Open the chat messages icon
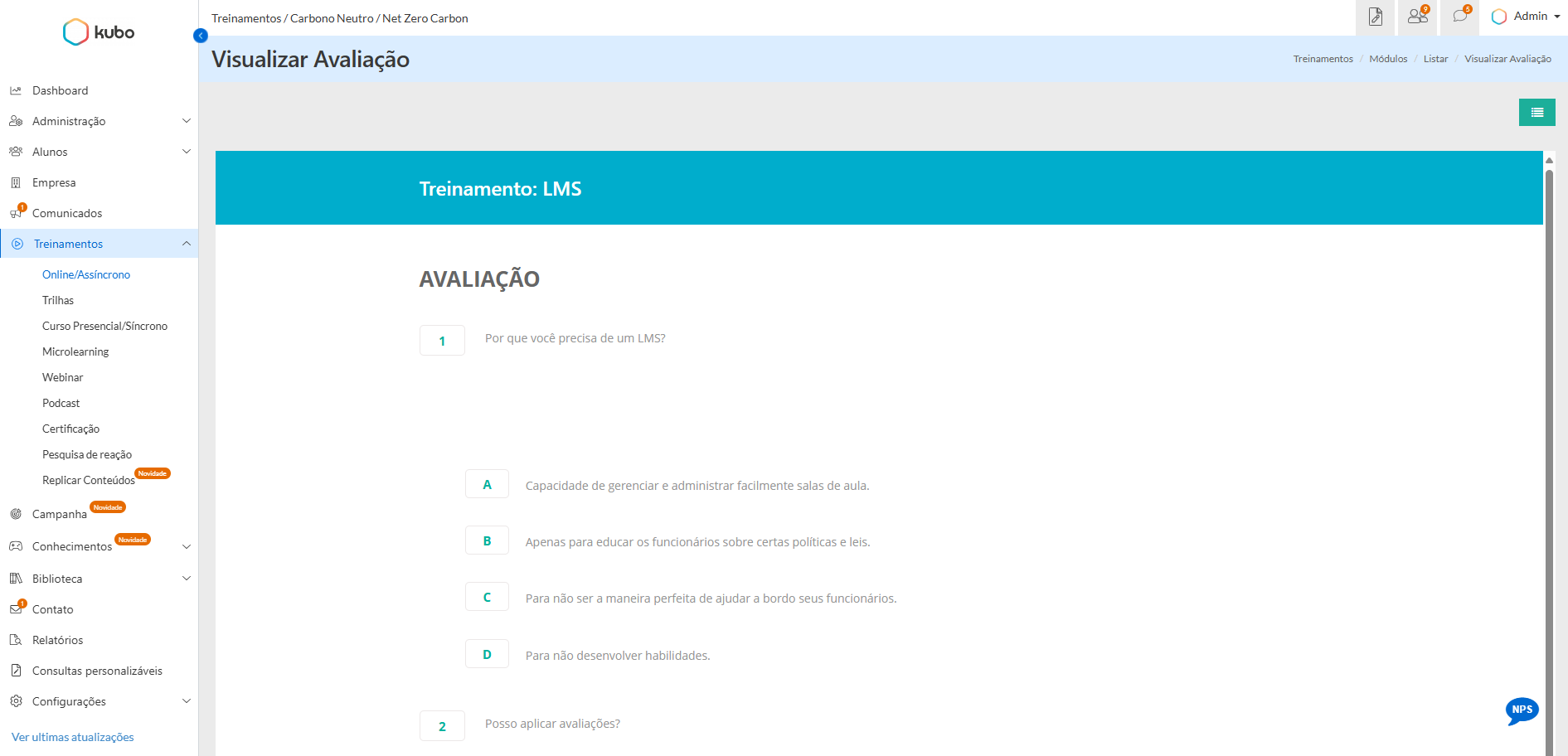This screenshot has width=1568, height=756. point(1459,17)
